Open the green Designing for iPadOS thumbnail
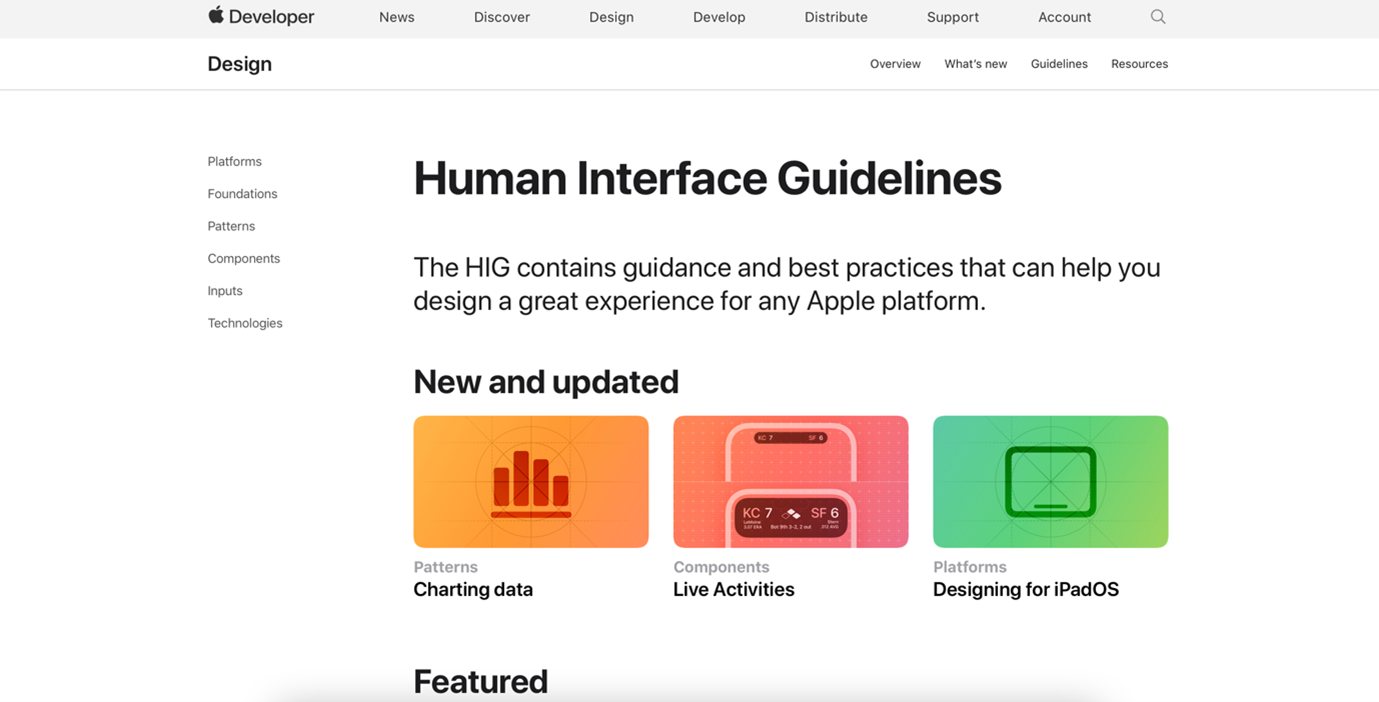The height and width of the screenshot is (702, 1379). pyautogui.click(x=1050, y=482)
